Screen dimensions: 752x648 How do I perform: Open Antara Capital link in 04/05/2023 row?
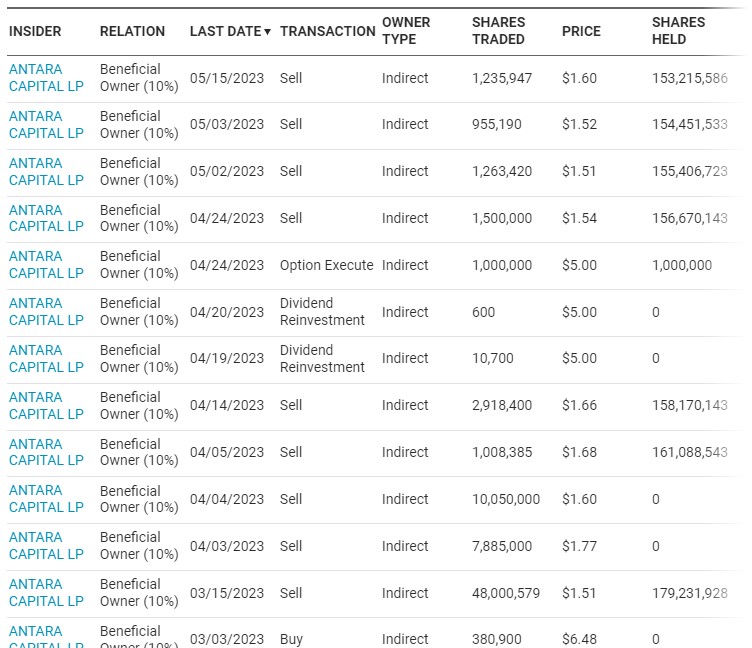click(46, 453)
